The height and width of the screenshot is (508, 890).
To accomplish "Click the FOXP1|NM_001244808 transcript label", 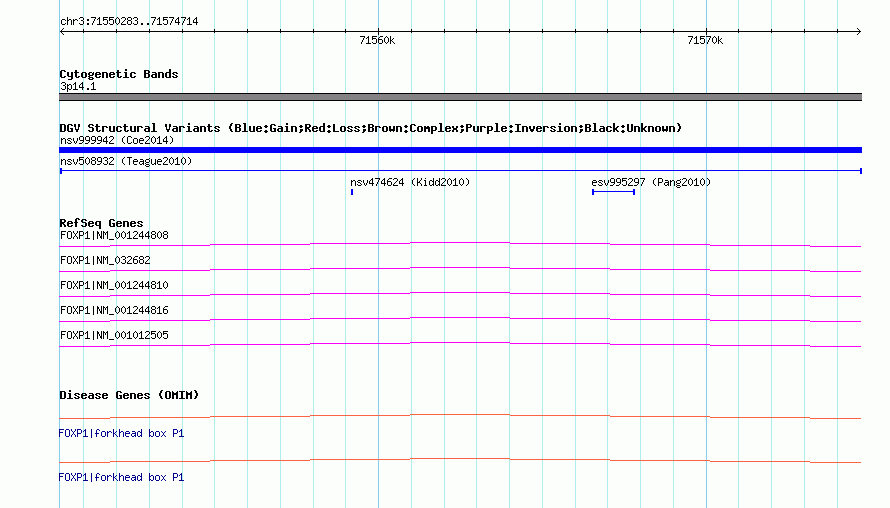I will 114,235.
